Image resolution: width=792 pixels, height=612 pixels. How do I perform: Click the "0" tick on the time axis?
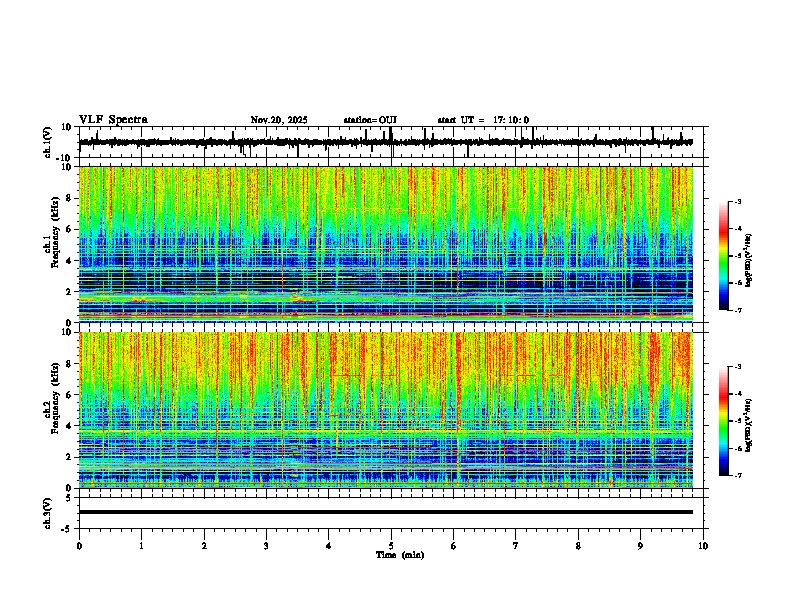point(79,546)
